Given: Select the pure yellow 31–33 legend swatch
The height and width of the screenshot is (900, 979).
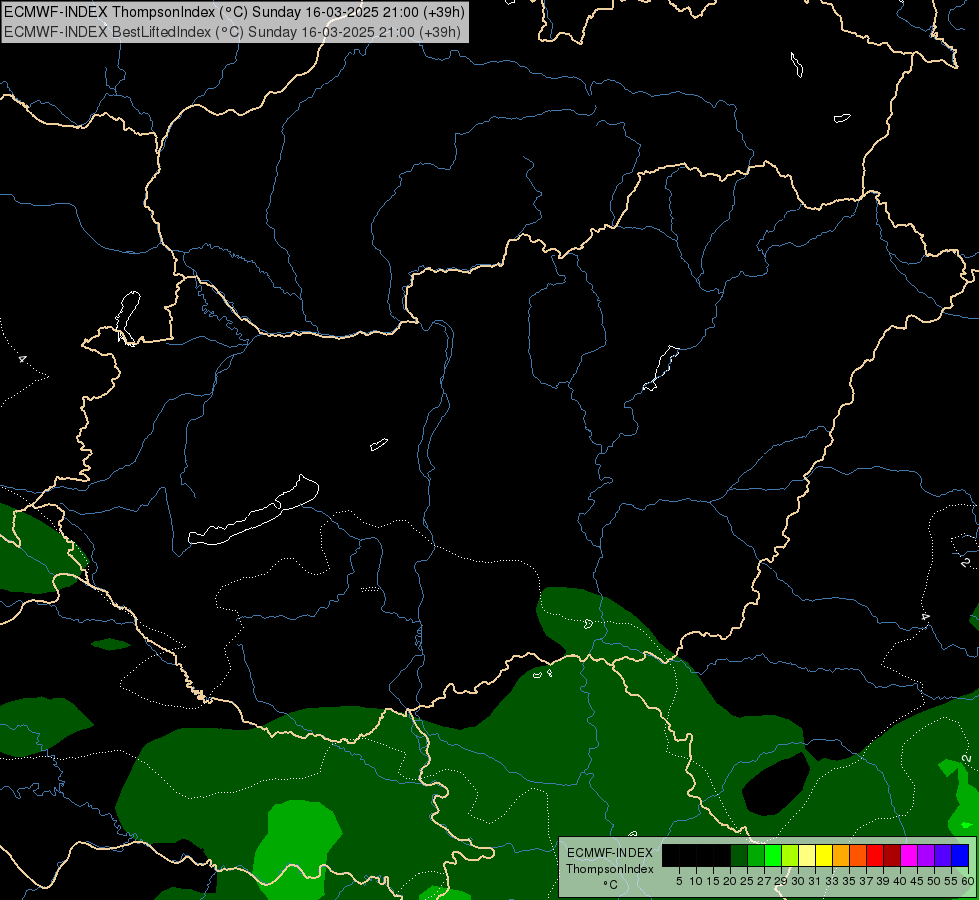Looking at the screenshot, I should click(x=824, y=855).
